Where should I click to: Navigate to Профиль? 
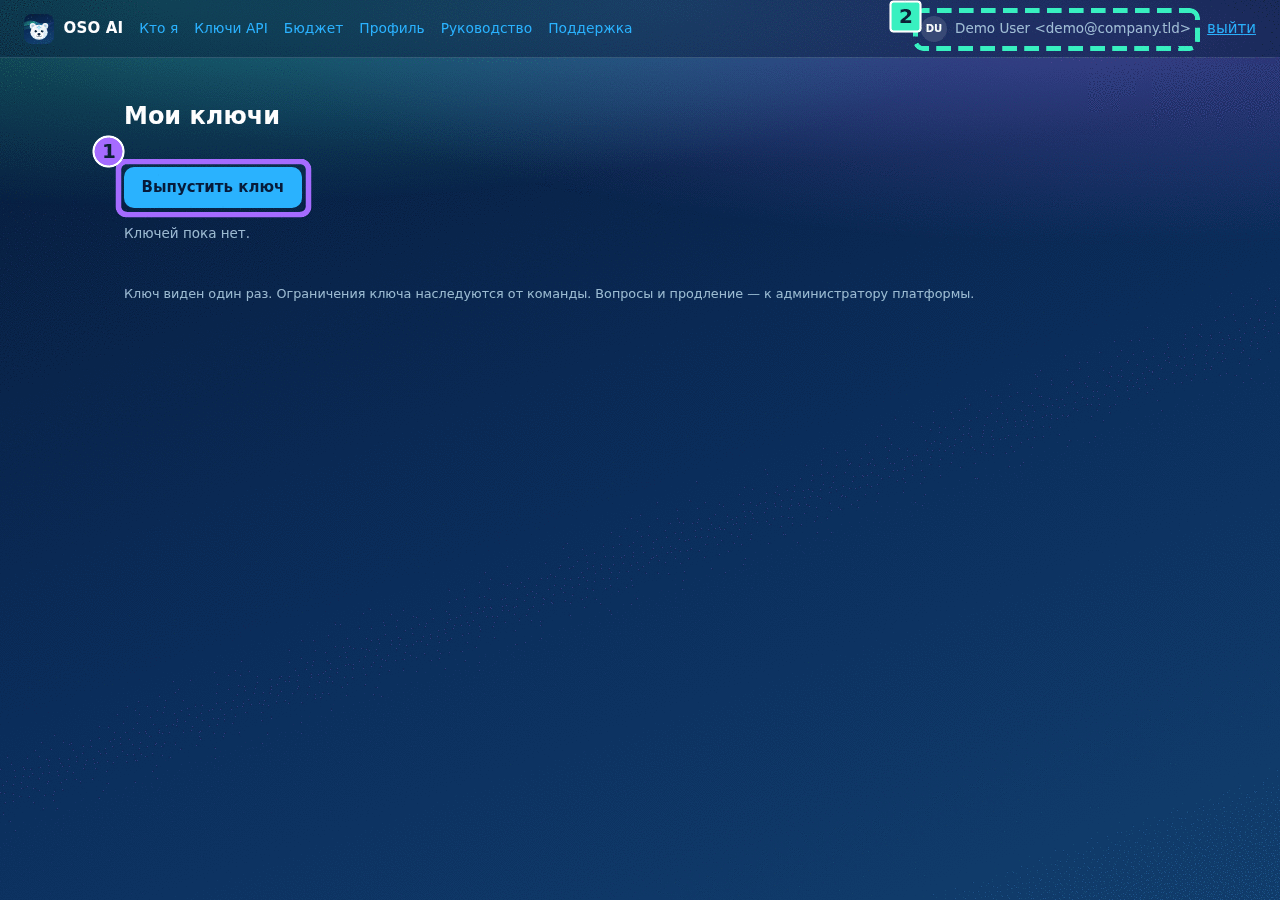click(x=392, y=28)
